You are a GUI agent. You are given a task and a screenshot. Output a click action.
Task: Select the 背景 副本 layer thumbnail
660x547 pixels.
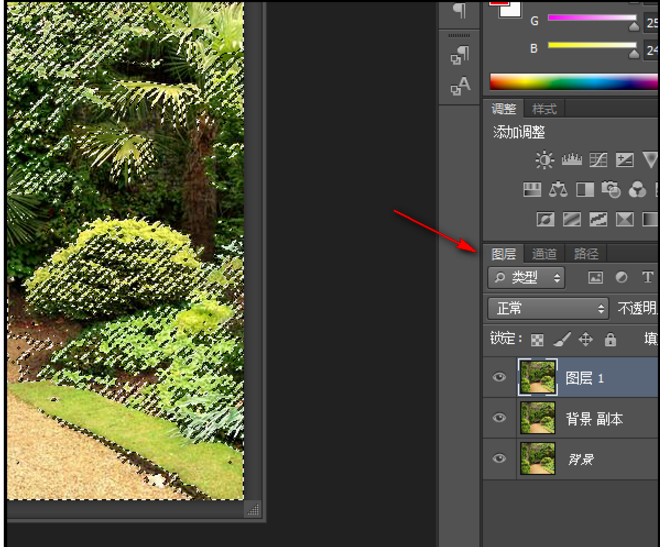538,417
